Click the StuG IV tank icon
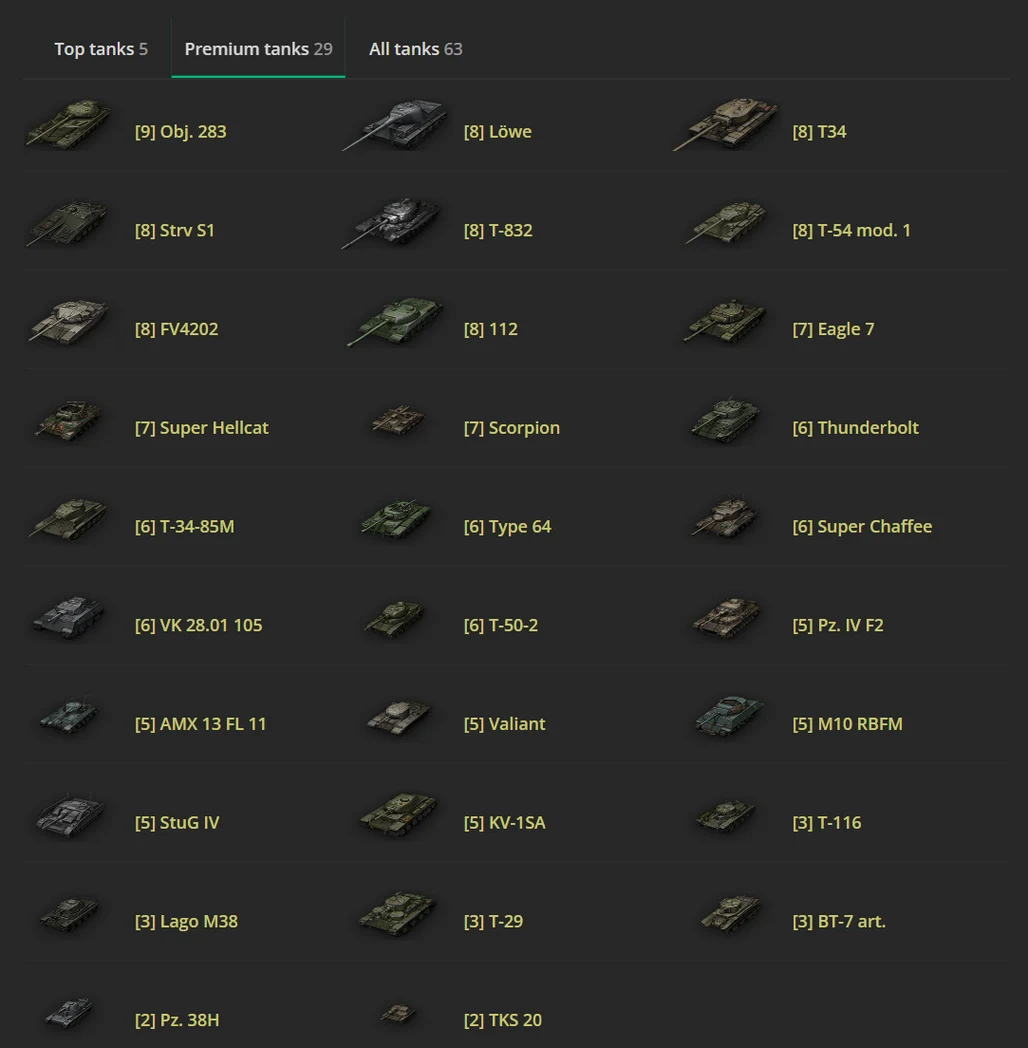Viewport: 1028px width, 1048px height. point(70,816)
